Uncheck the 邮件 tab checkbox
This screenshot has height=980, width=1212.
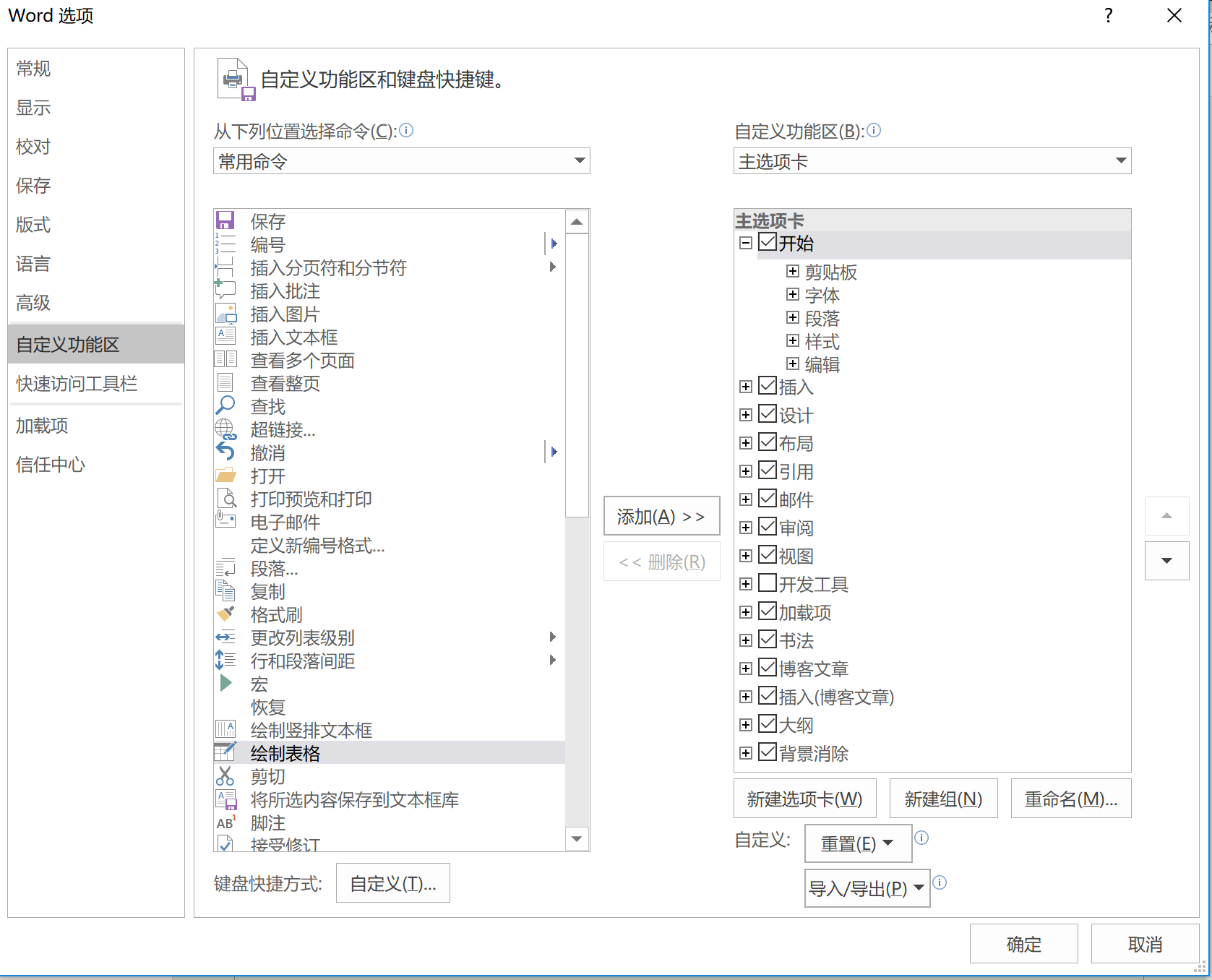pos(768,498)
